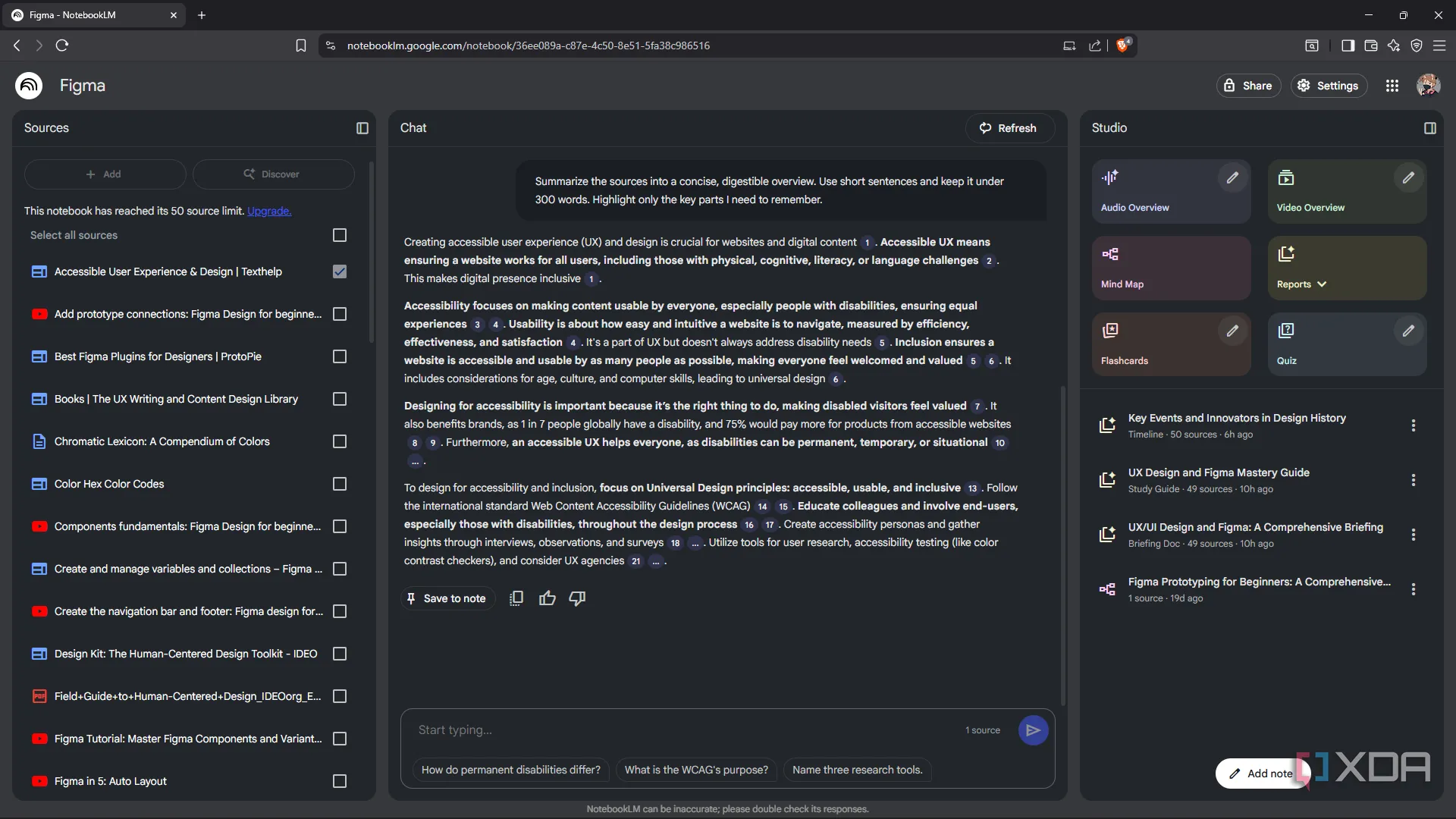
Task: Click the Start typing input field
Action: click(x=682, y=730)
